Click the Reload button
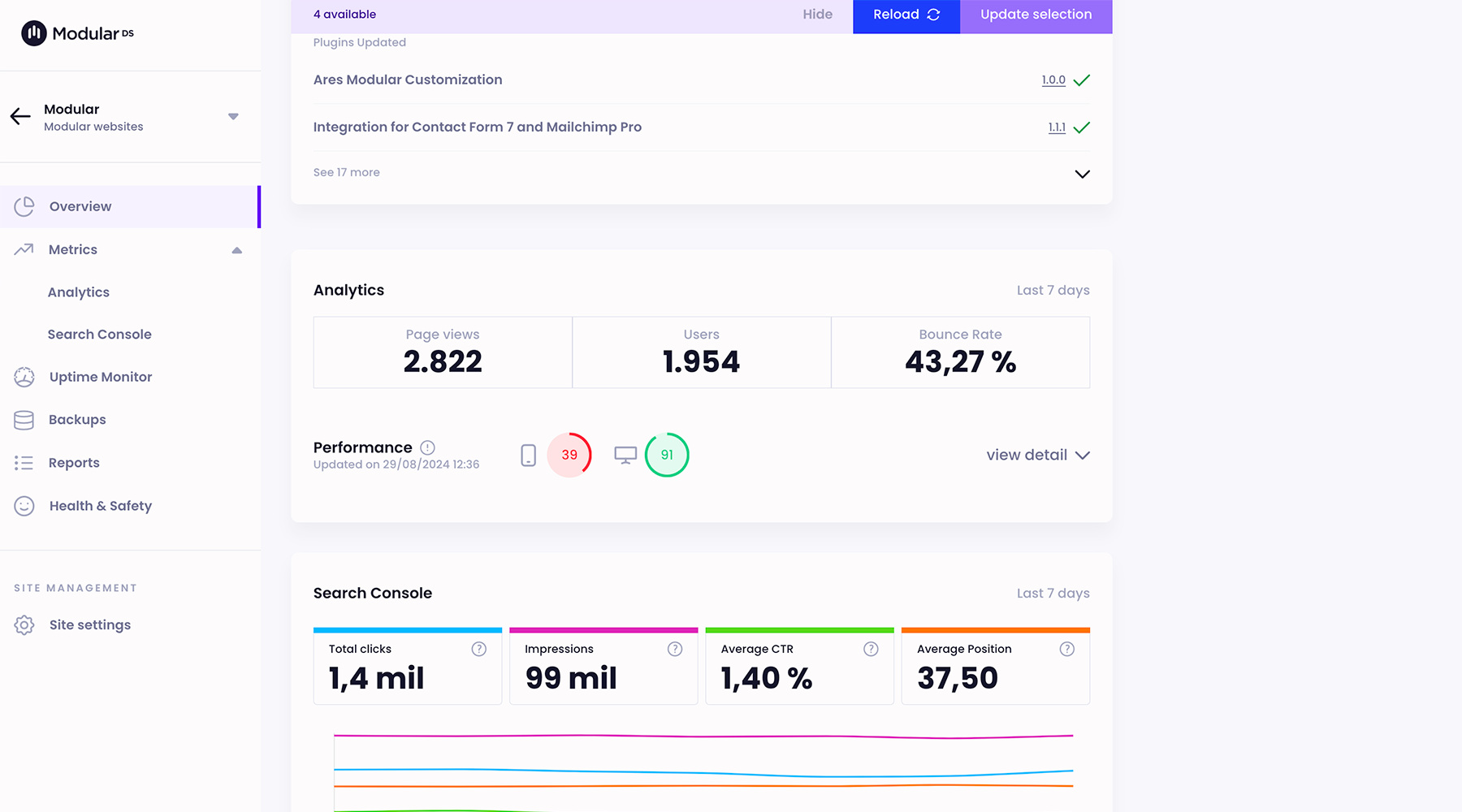The height and width of the screenshot is (812, 1462). 906,15
